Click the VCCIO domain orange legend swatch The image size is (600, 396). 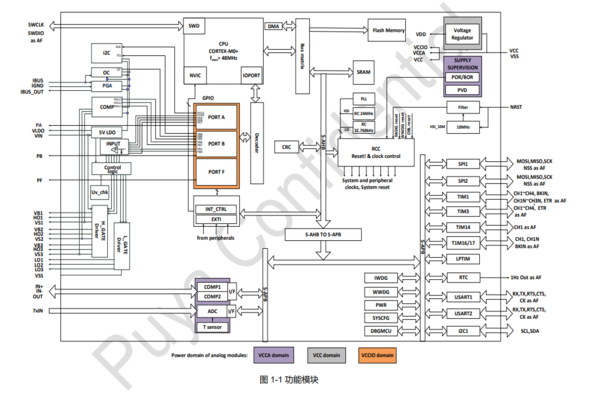(x=377, y=355)
